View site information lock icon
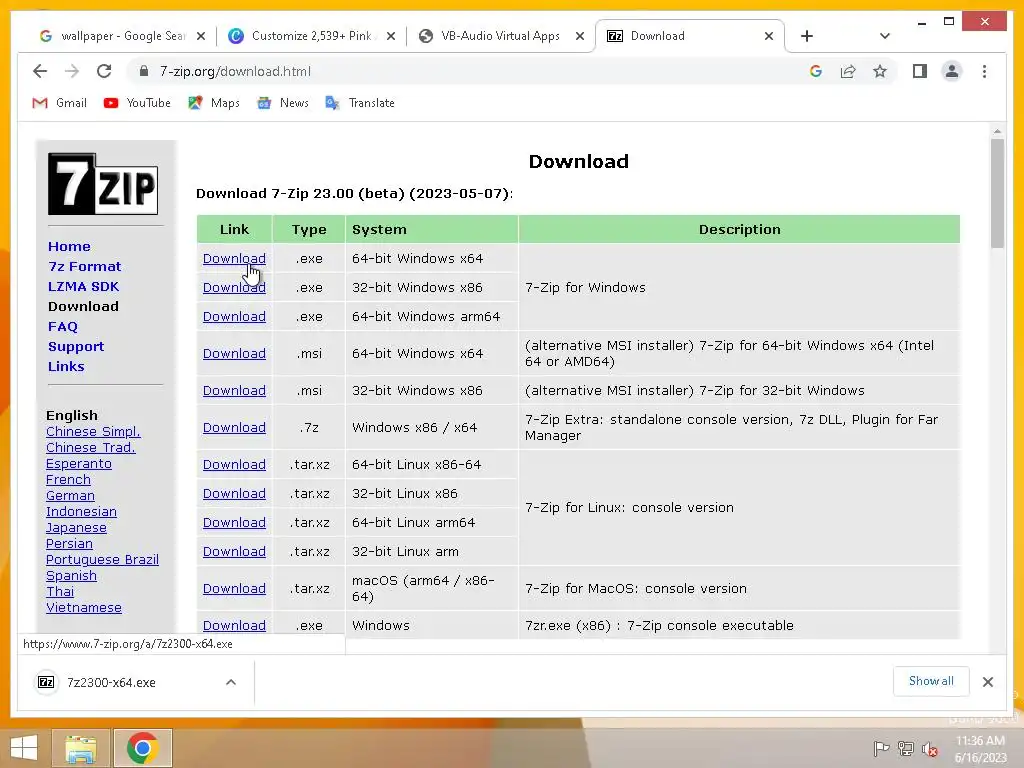Image resolution: width=1024 pixels, height=768 pixels. point(144,71)
